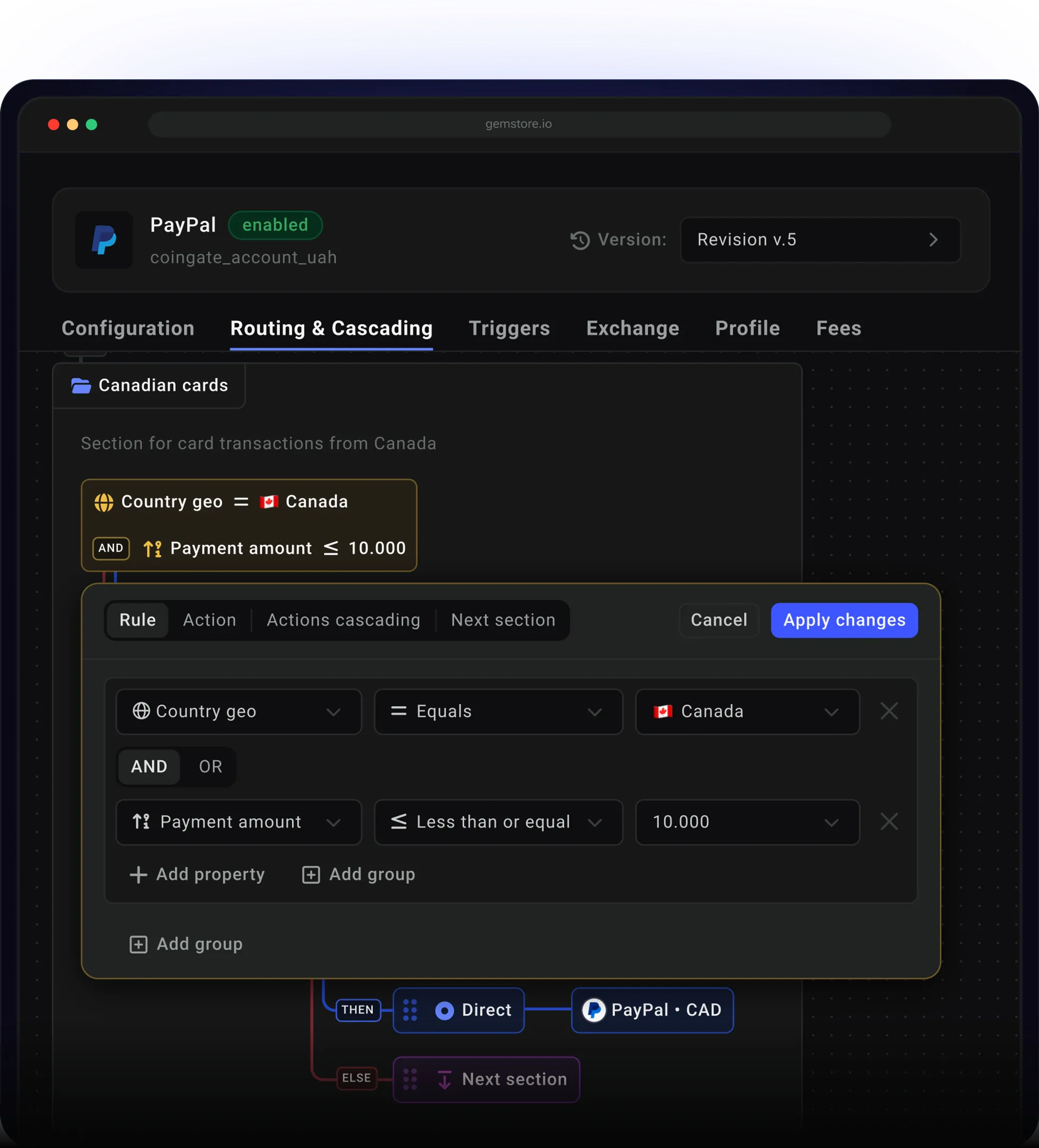Select the Routing & Cascading tab
Screen dimensions: 1039x1148
pos(332,329)
